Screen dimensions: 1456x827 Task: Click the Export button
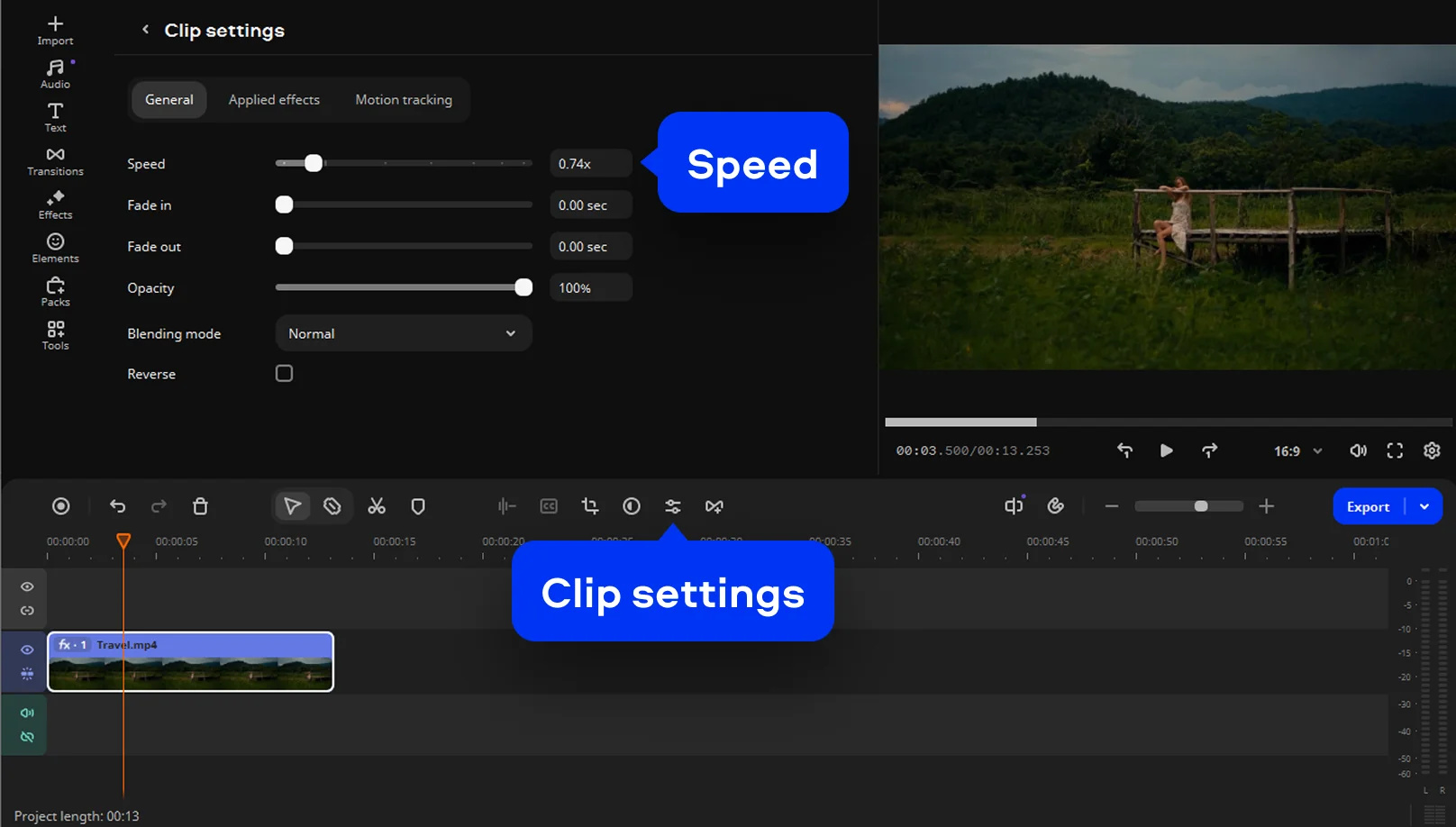click(x=1368, y=506)
